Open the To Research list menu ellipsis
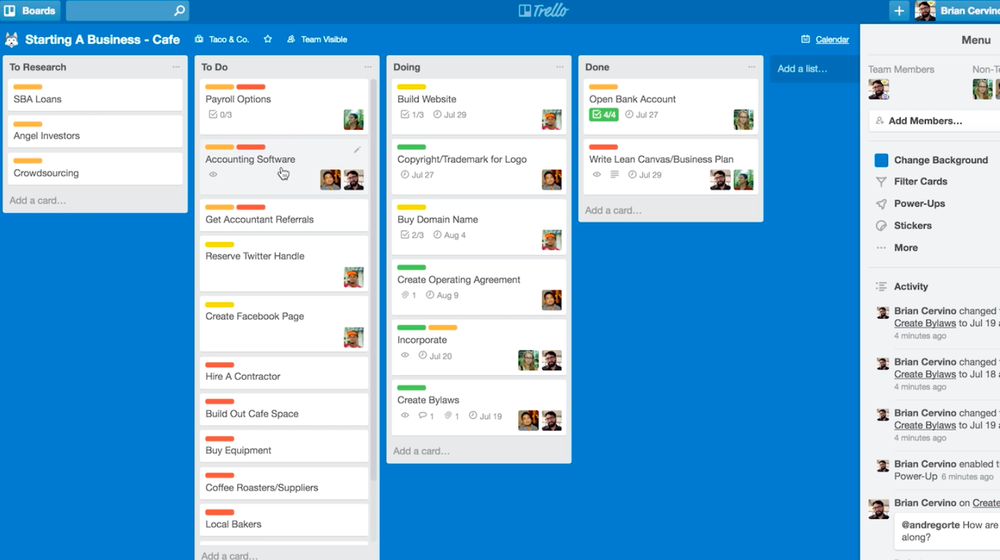This screenshot has height=560, width=1000. click(x=176, y=67)
